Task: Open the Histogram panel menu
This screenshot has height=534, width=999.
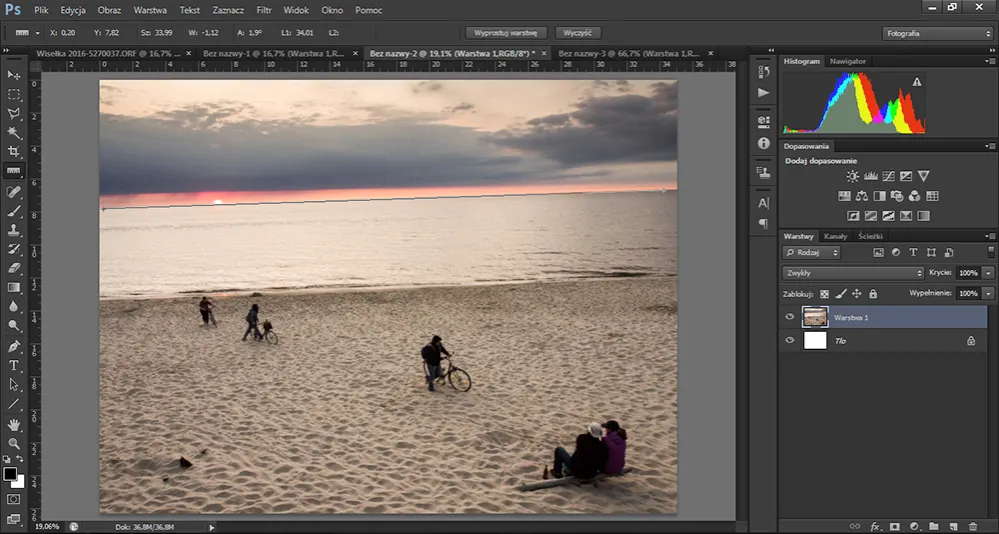Action: pyautogui.click(x=990, y=61)
